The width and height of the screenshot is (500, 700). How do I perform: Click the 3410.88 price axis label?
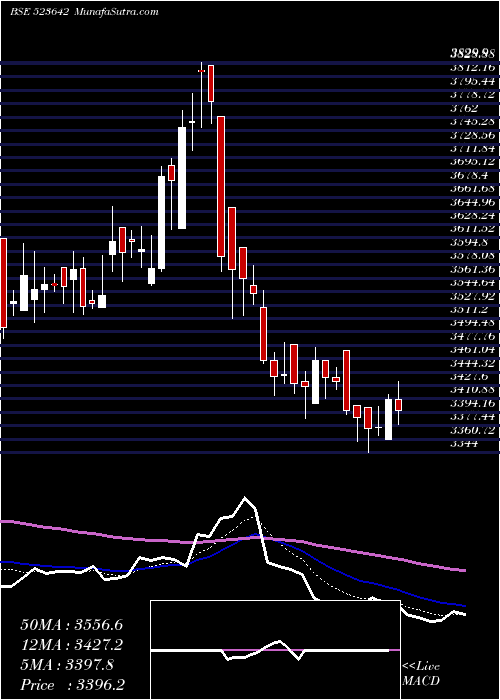[472, 390]
